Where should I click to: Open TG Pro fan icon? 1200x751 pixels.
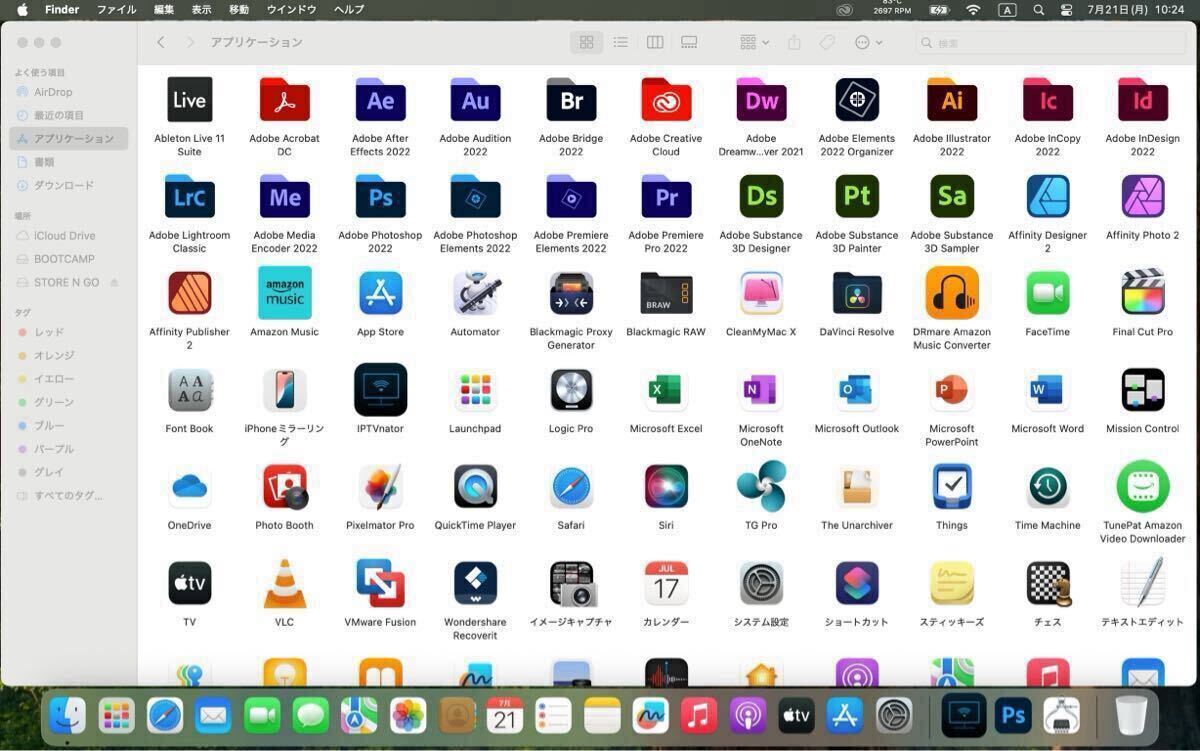(761, 487)
